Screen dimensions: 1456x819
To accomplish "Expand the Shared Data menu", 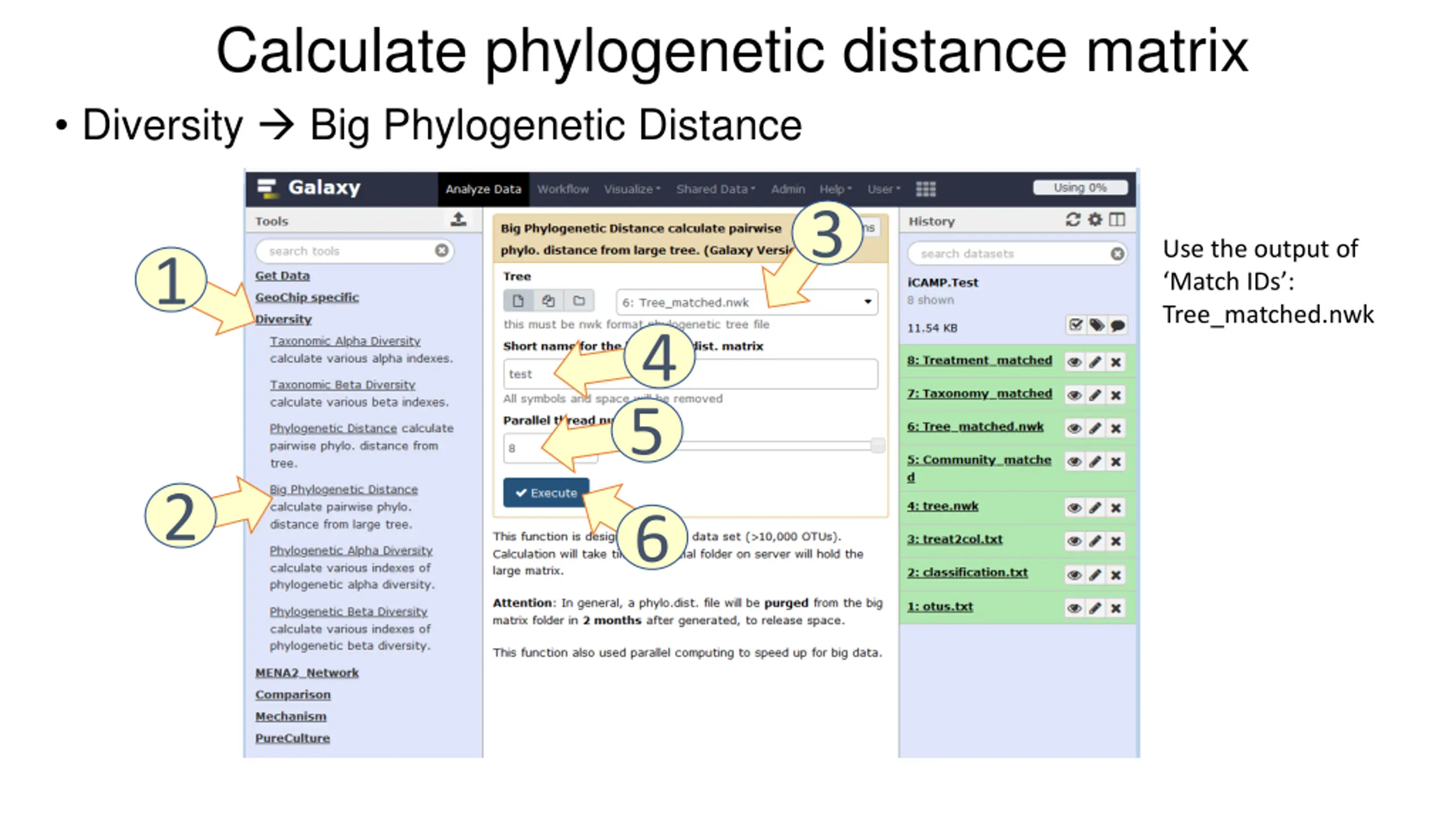I will pos(715,189).
